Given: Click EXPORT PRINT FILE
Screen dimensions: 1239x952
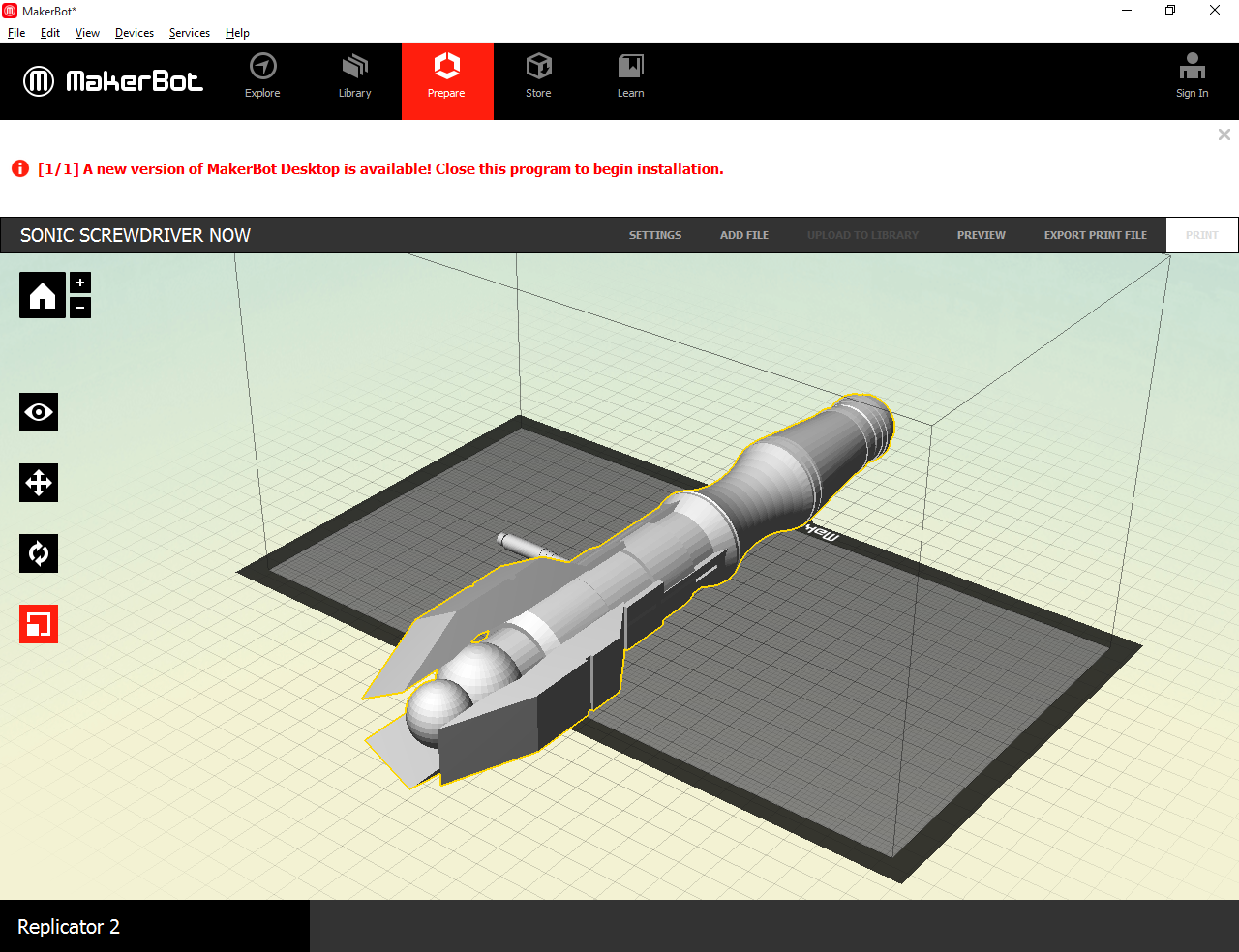Looking at the screenshot, I should point(1096,235).
